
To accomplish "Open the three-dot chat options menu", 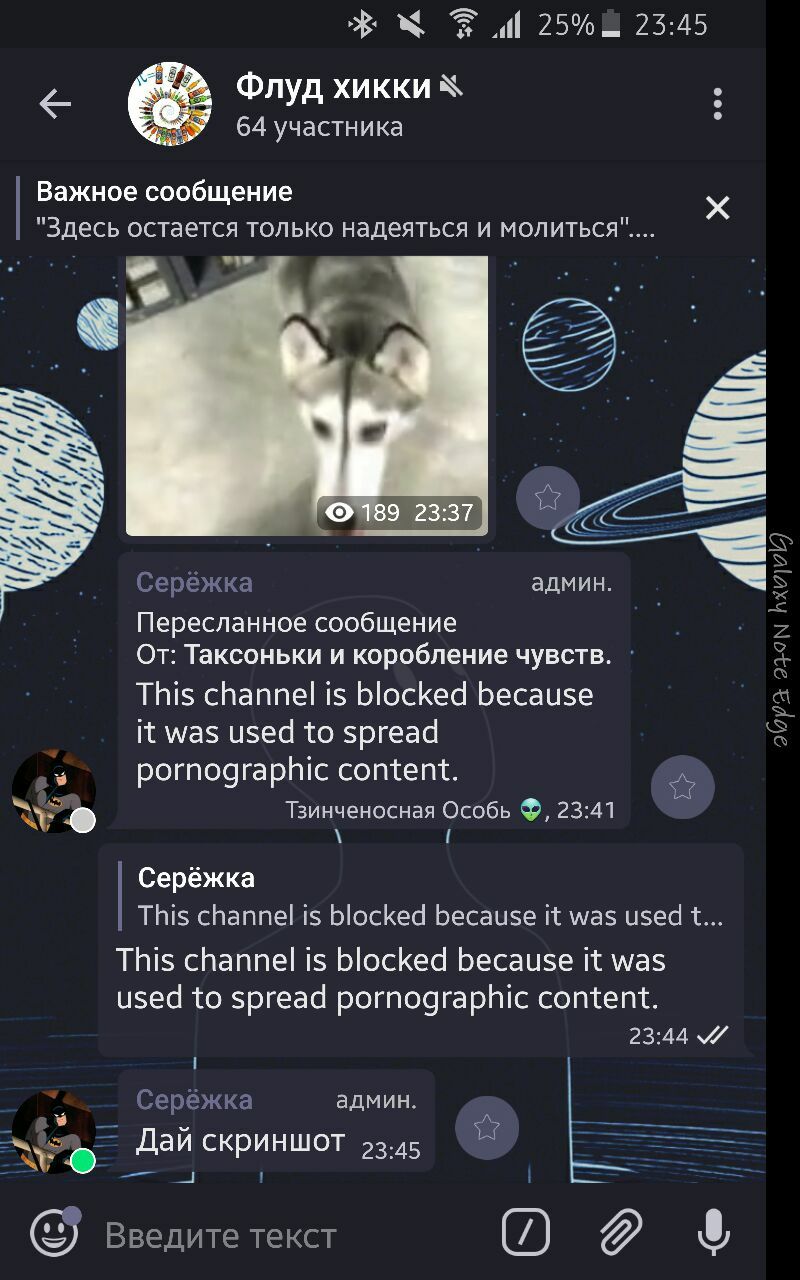I will [717, 104].
